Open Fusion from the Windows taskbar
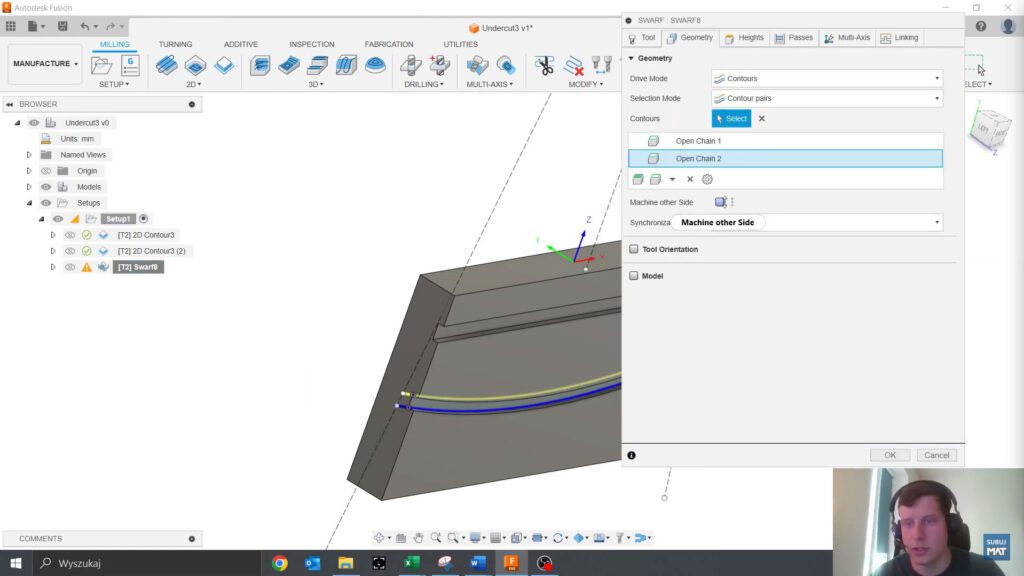1024x576 pixels. pyautogui.click(x=511, y=564)
